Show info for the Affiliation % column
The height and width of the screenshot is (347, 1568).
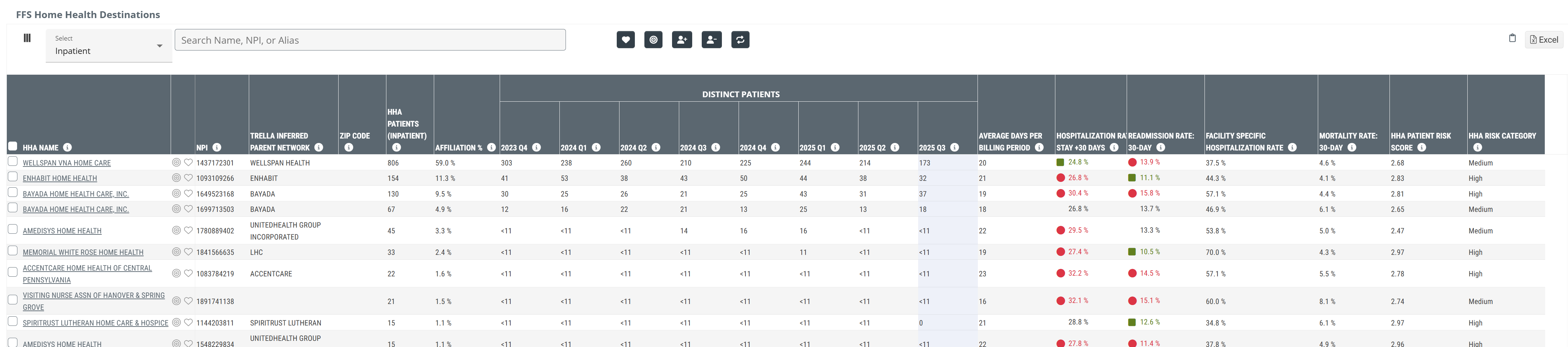click(x=491, y=147)
